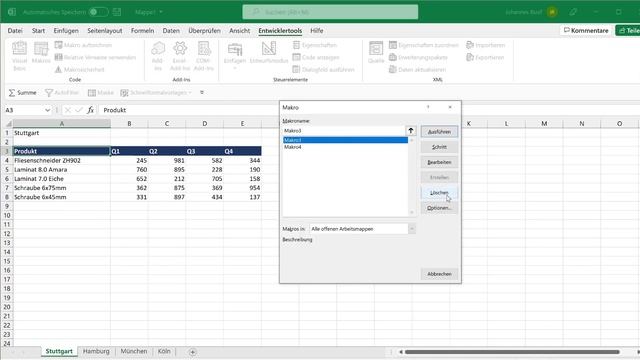
Task: Select cell A1 containing Stuttgart
Action: 62,133
